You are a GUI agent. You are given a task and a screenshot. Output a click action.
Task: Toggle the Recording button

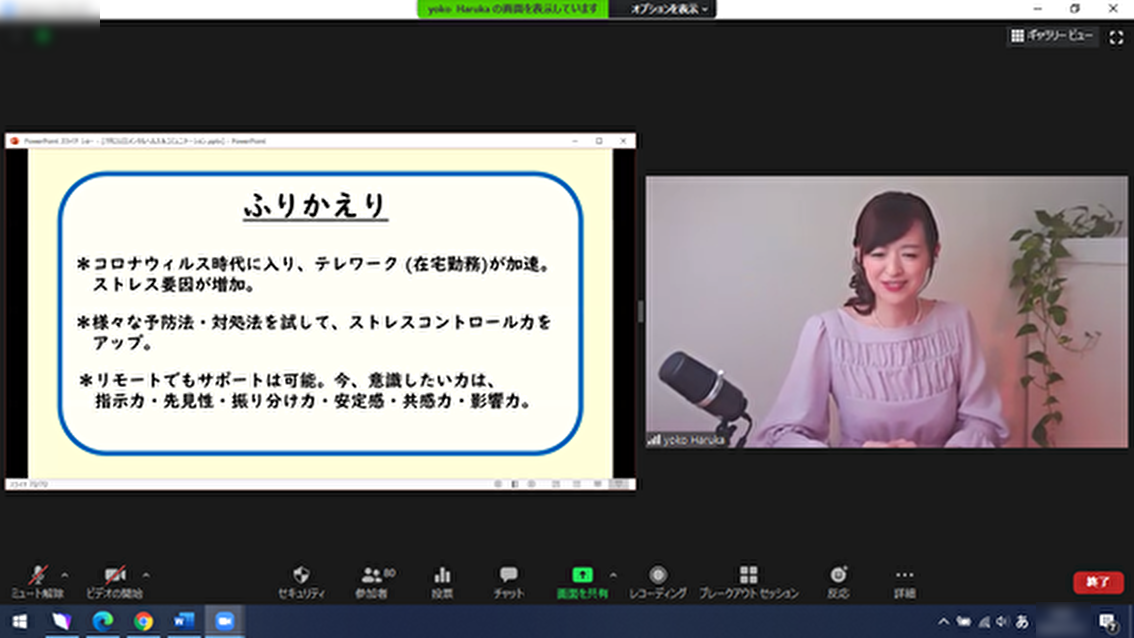coord(657,581)
